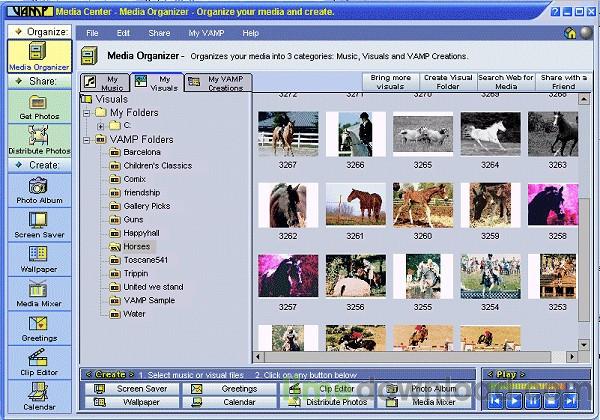Open the Greetings tool in sidebar
The height and width of the screenshot is (420, 600).
(x=38, y=326)
